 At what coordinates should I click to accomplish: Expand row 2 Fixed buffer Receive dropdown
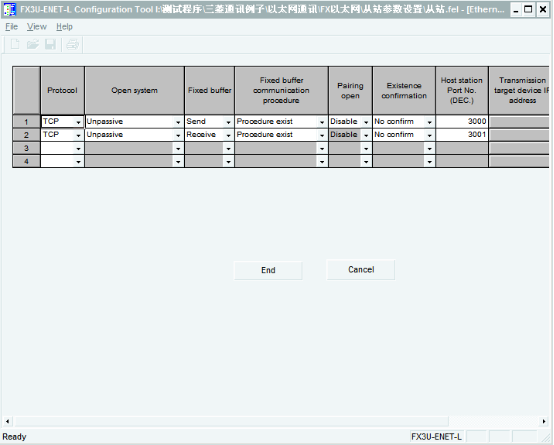pyautogui.click(x=229, y=135)
